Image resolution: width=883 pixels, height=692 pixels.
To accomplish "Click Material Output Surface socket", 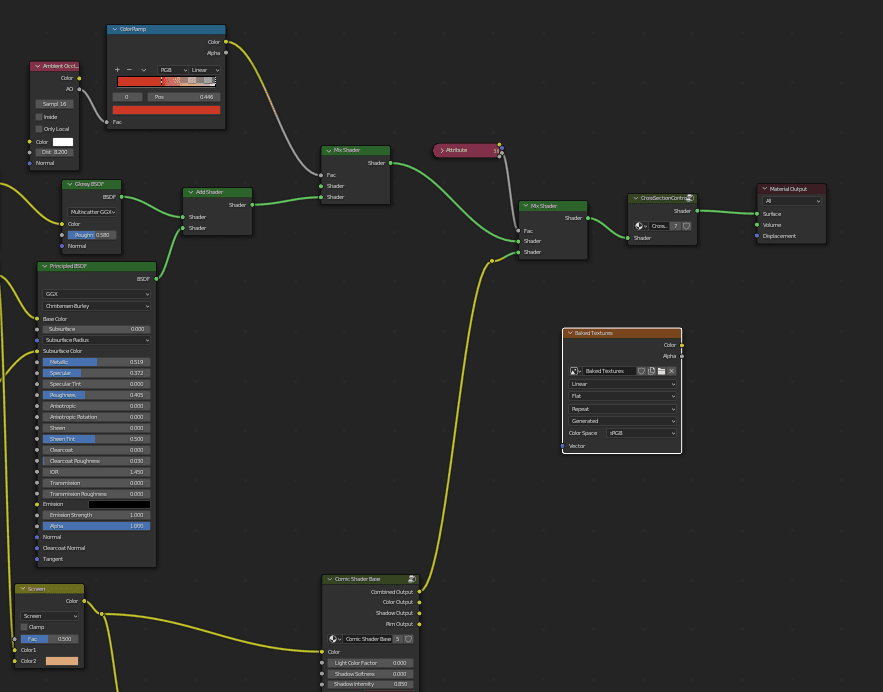I will 757,214.
